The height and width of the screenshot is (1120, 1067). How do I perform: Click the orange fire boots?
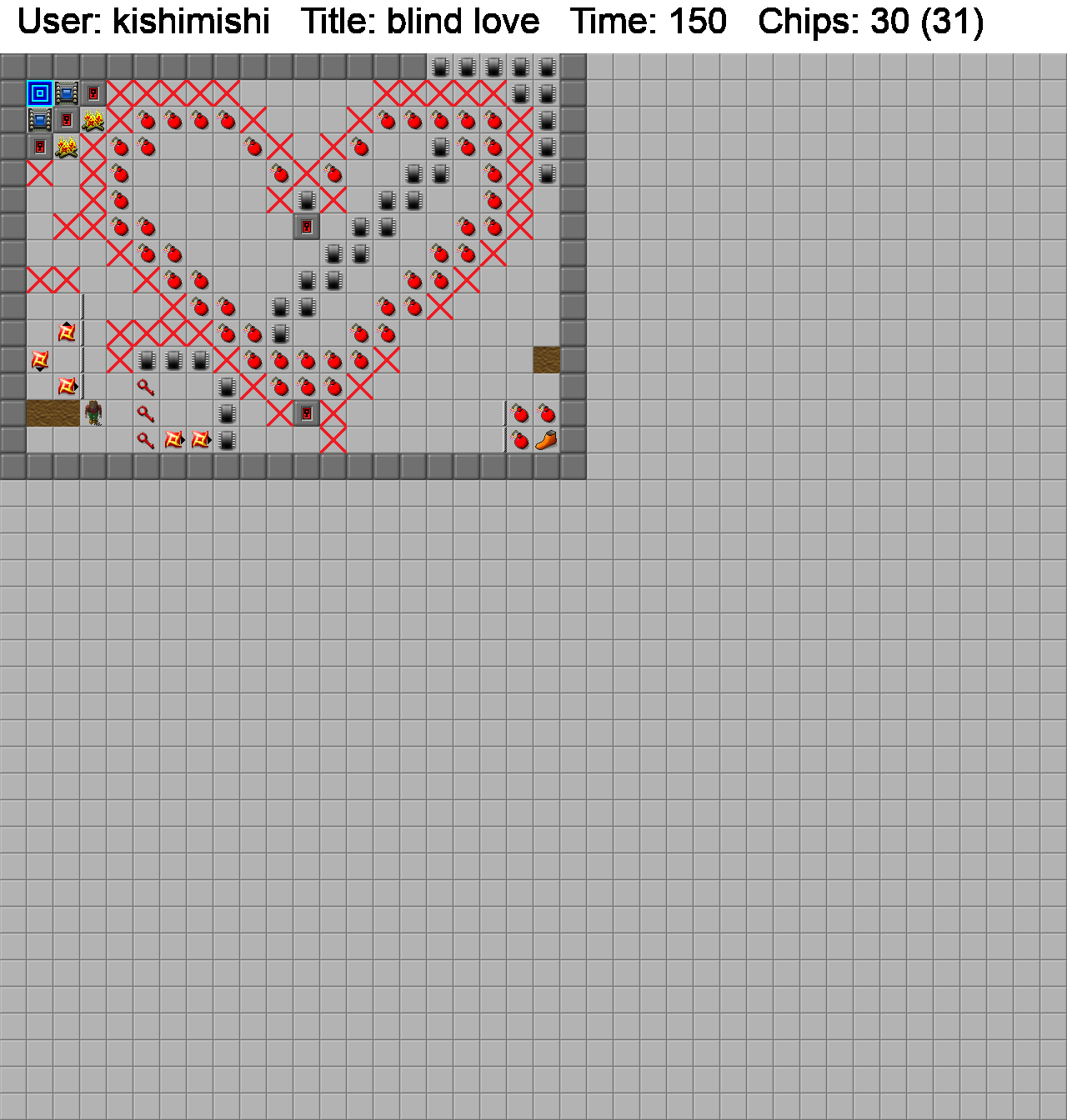click(547, 440)
